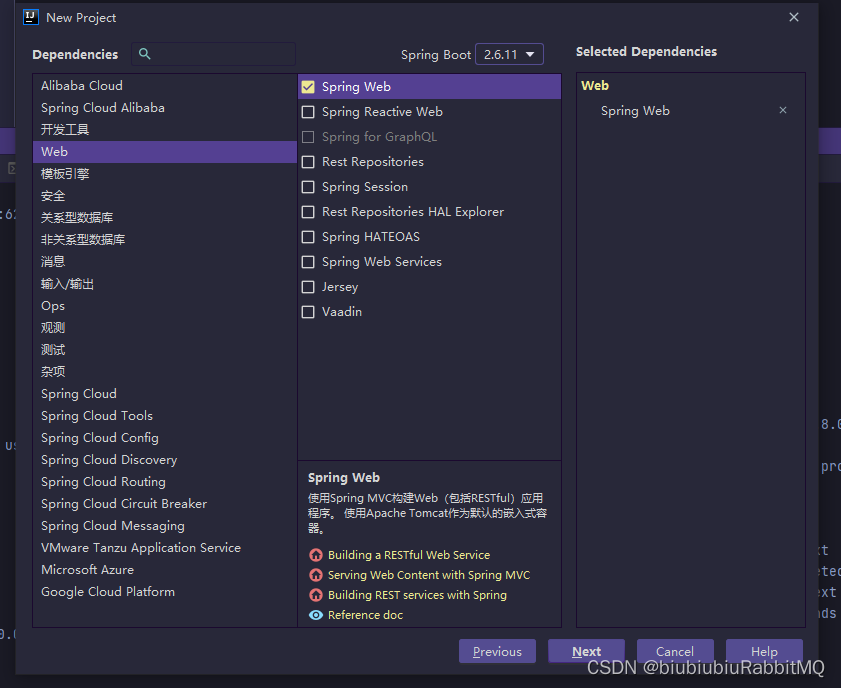Screen dimensions: 841x688
Task: Check Rest Repositories HAL Explorer
Action: pyautogui.click(x=308, y=212)
